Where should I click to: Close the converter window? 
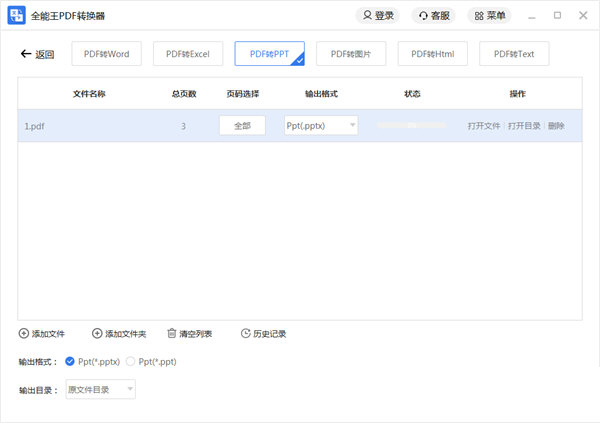(583, 15)
